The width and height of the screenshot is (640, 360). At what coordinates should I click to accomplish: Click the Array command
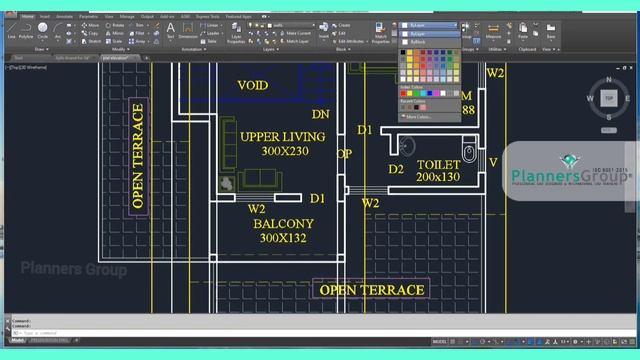[137, 41]
